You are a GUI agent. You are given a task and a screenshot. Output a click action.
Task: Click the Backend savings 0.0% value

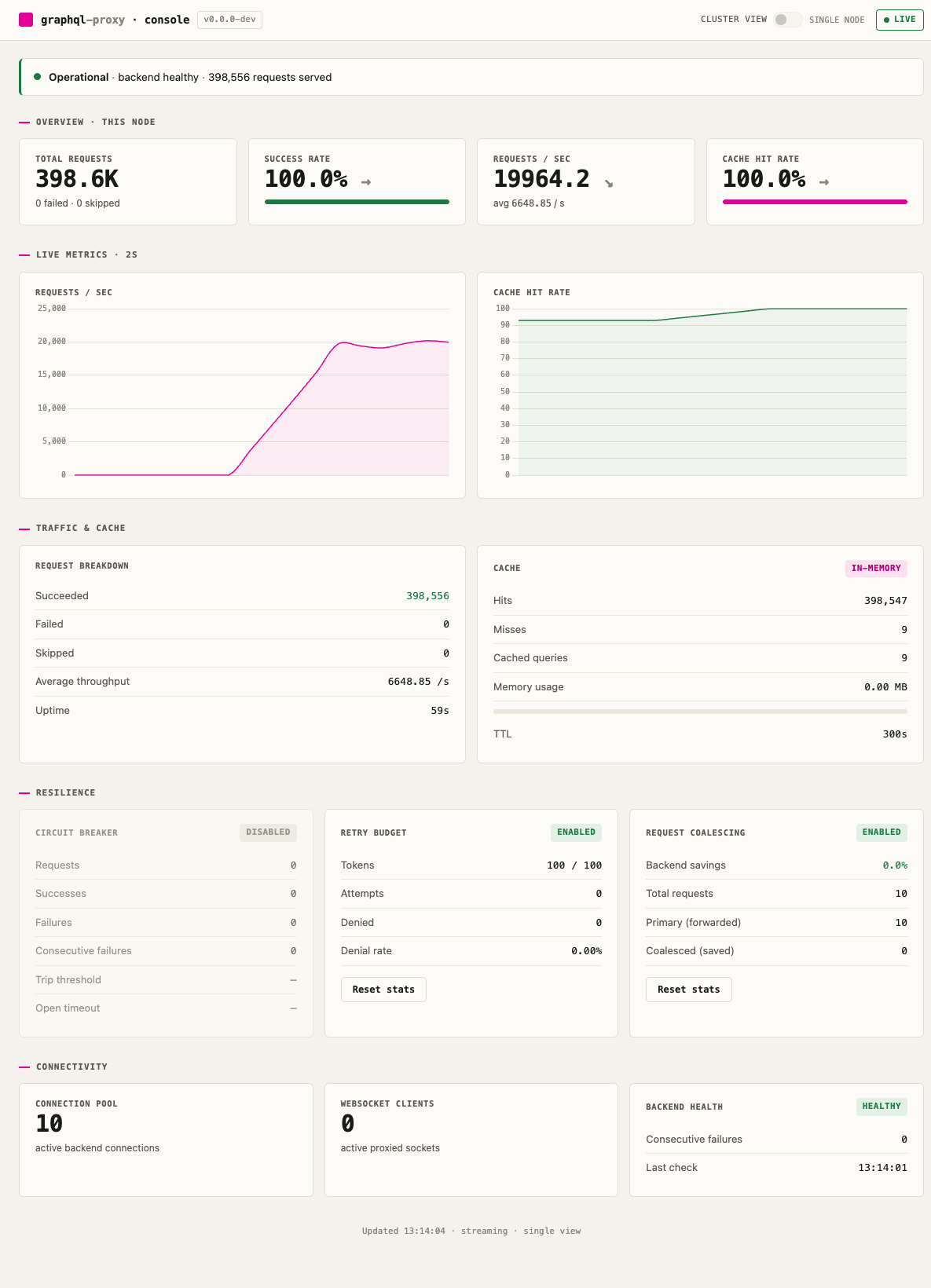[895, 865]
